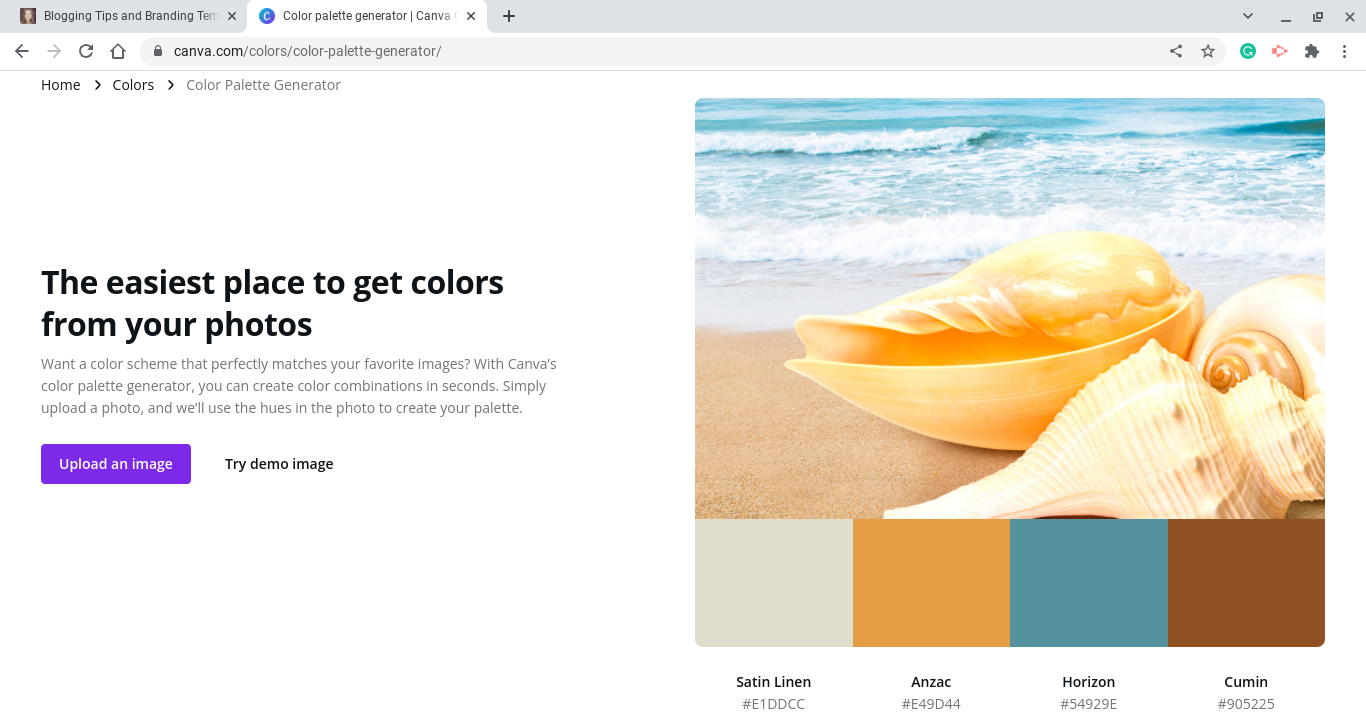Click the Anzac color name
Viewport: 1366px width, 720px height.
[x=931, y=682]
